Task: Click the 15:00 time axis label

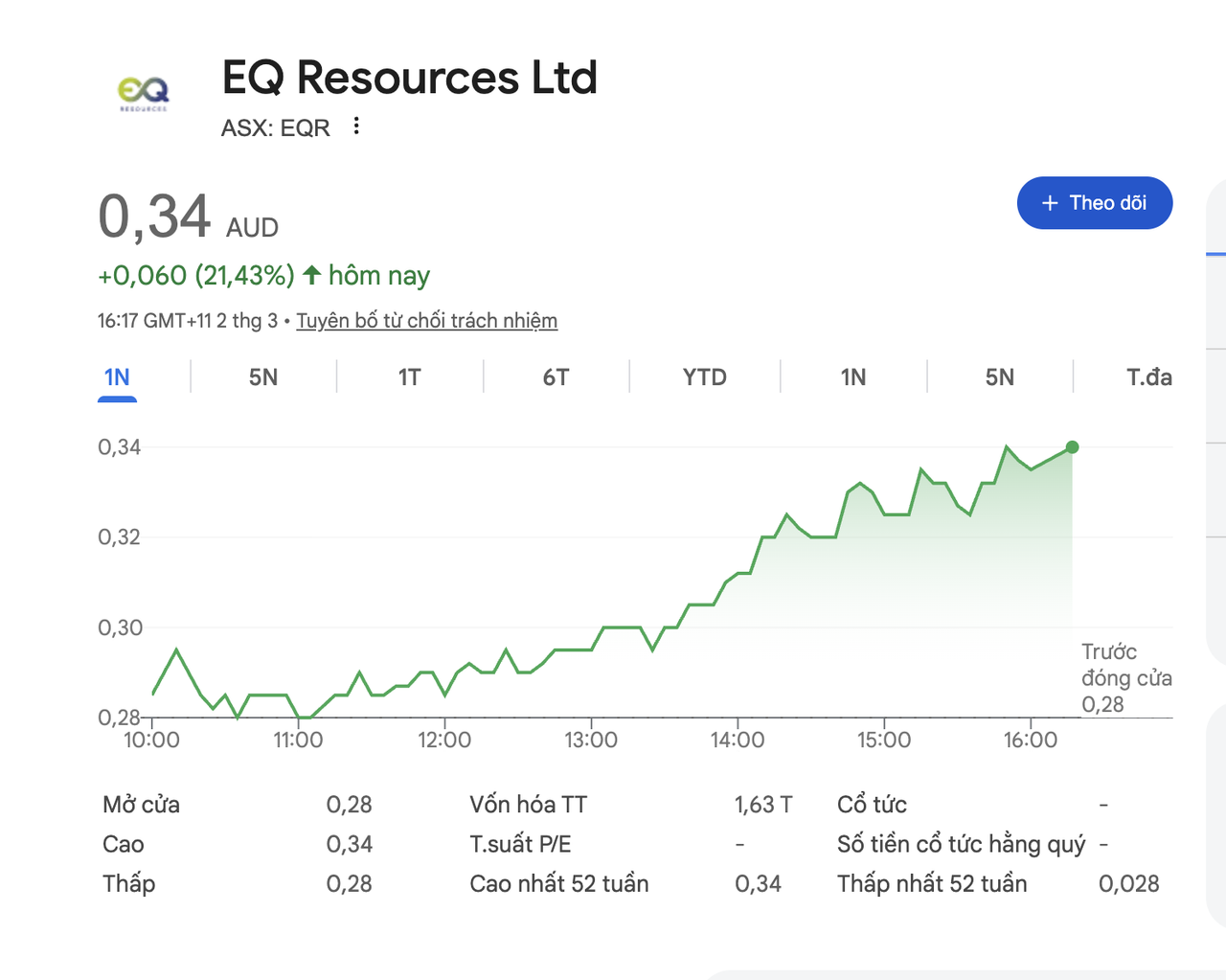Action: [x=884, y=740]
